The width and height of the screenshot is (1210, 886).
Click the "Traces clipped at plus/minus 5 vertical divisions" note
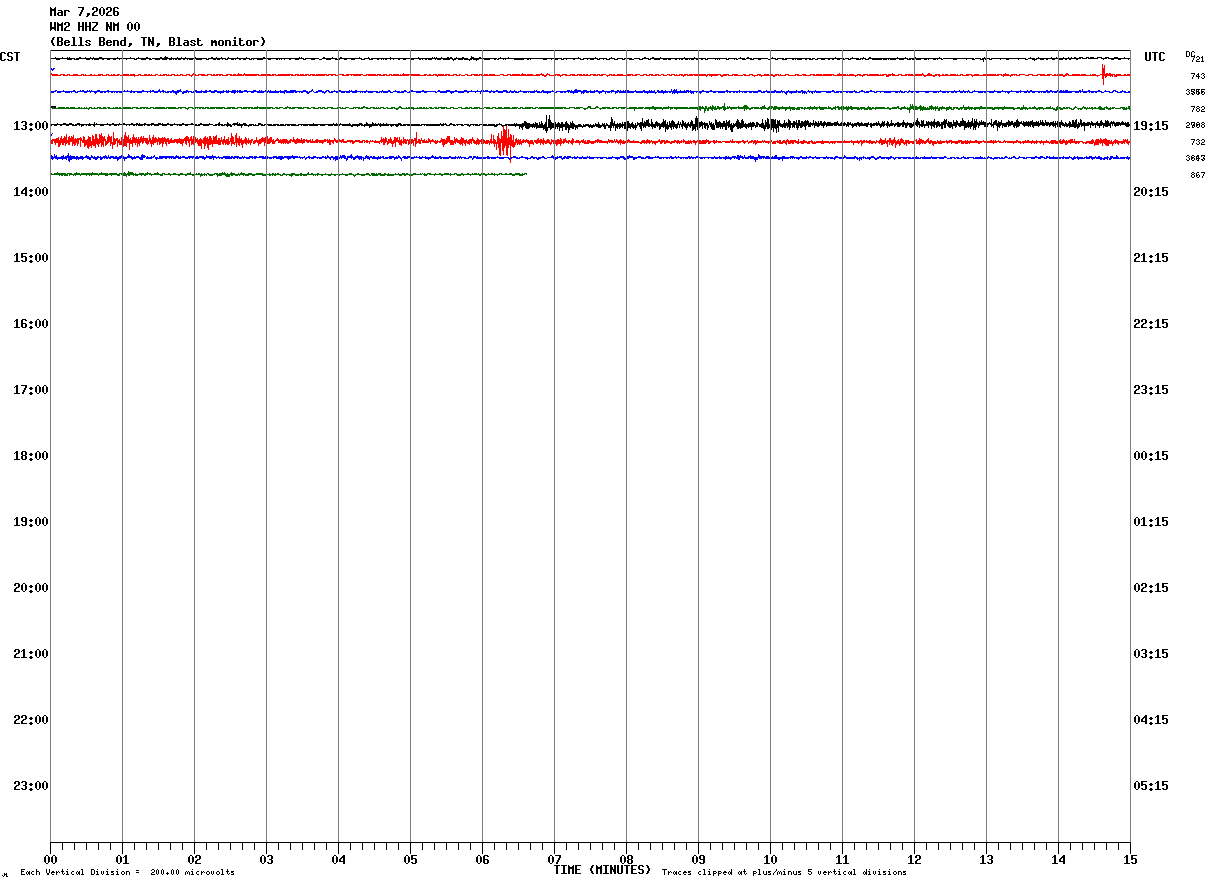pyautogui.click(x=785, y=873)
